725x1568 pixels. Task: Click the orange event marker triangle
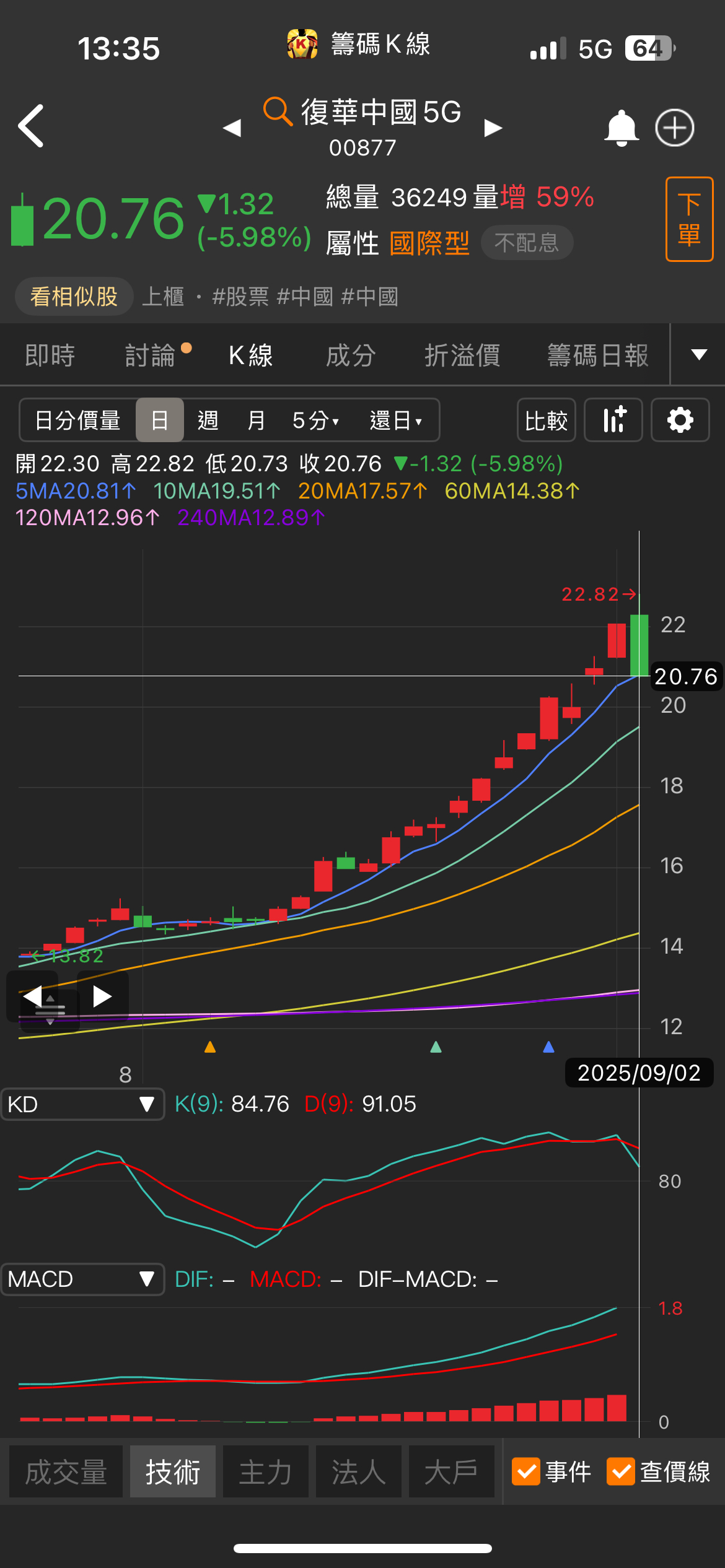click(210, 1047)
